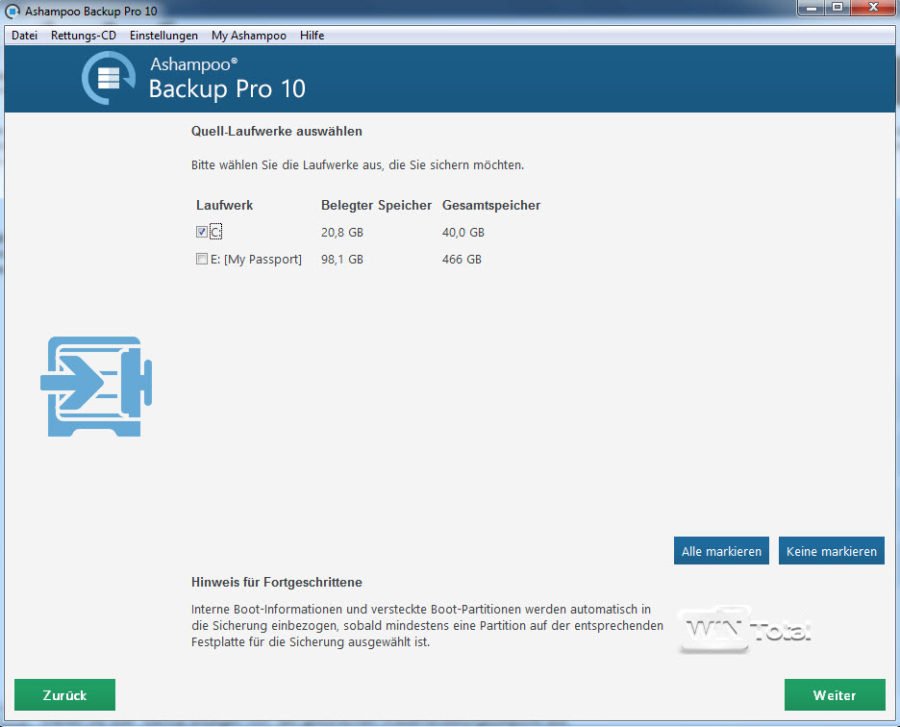The image size is (900, 727).
Task: Select the E: [My Passport] drive row
Action: (x=254, y=259)
